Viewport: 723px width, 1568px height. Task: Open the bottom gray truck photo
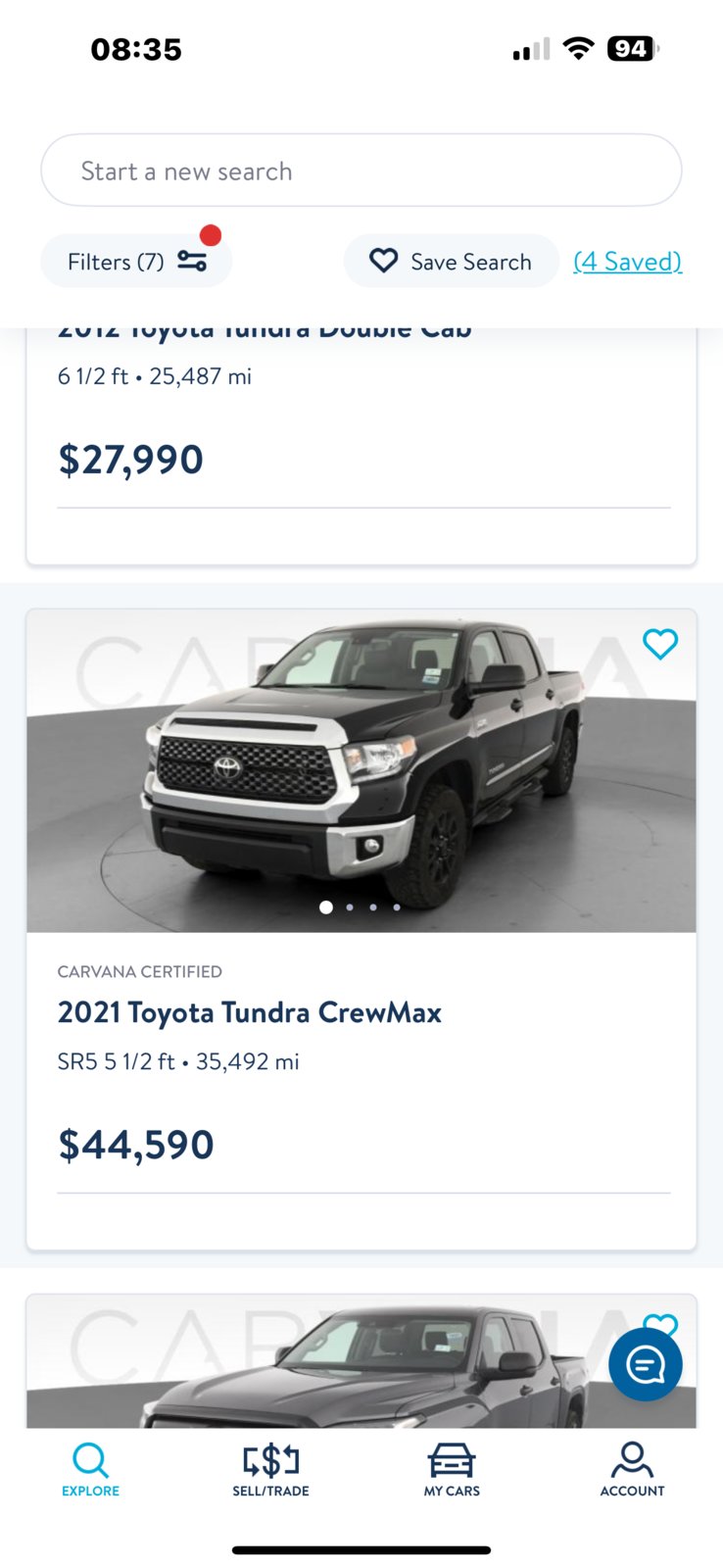click(361, 1361)
